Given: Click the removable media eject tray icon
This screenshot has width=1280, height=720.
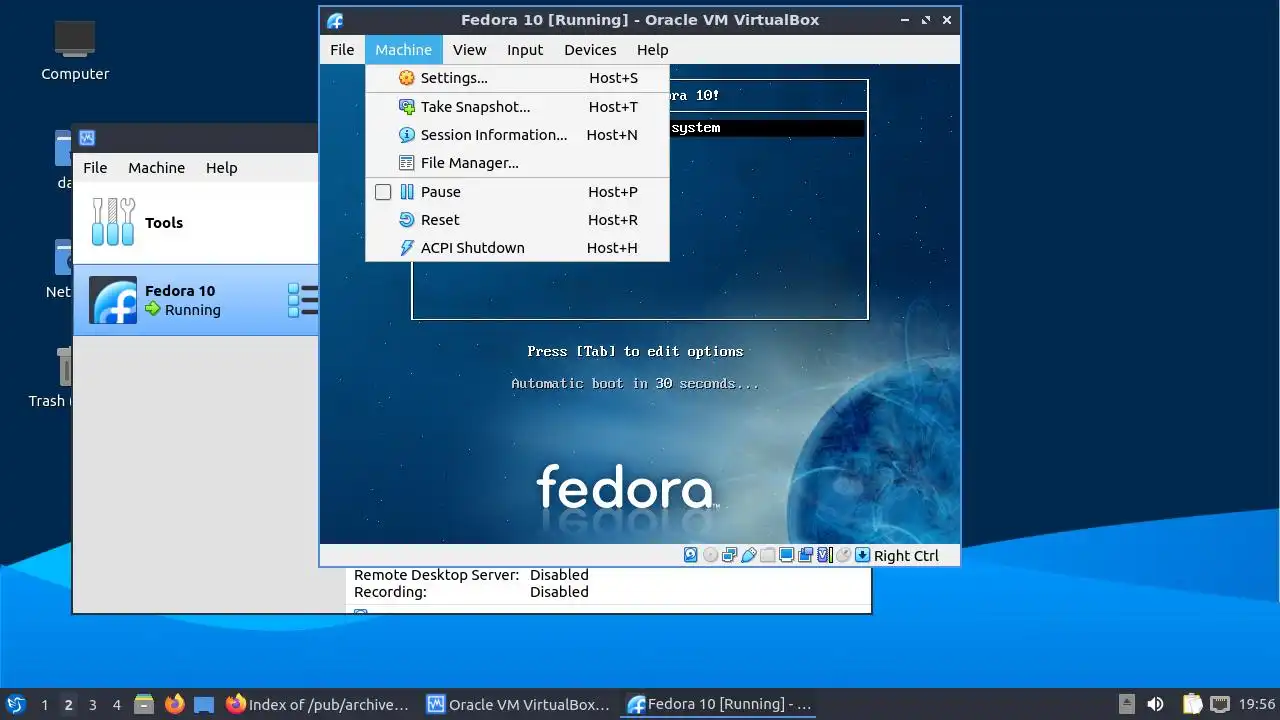Looking at the screenshot, I should point(1127,704).
